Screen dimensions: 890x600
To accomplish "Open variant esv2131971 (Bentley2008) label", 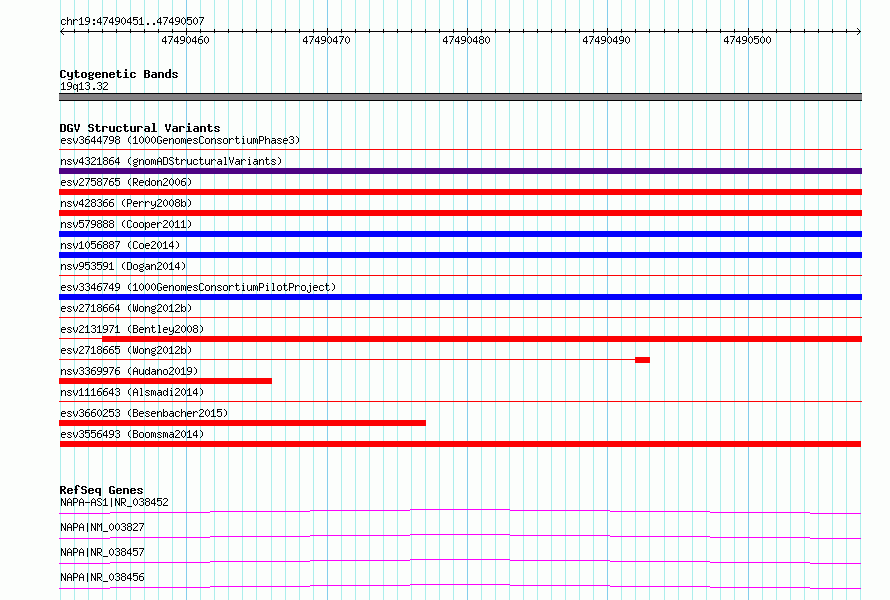I will coord(132,329).
